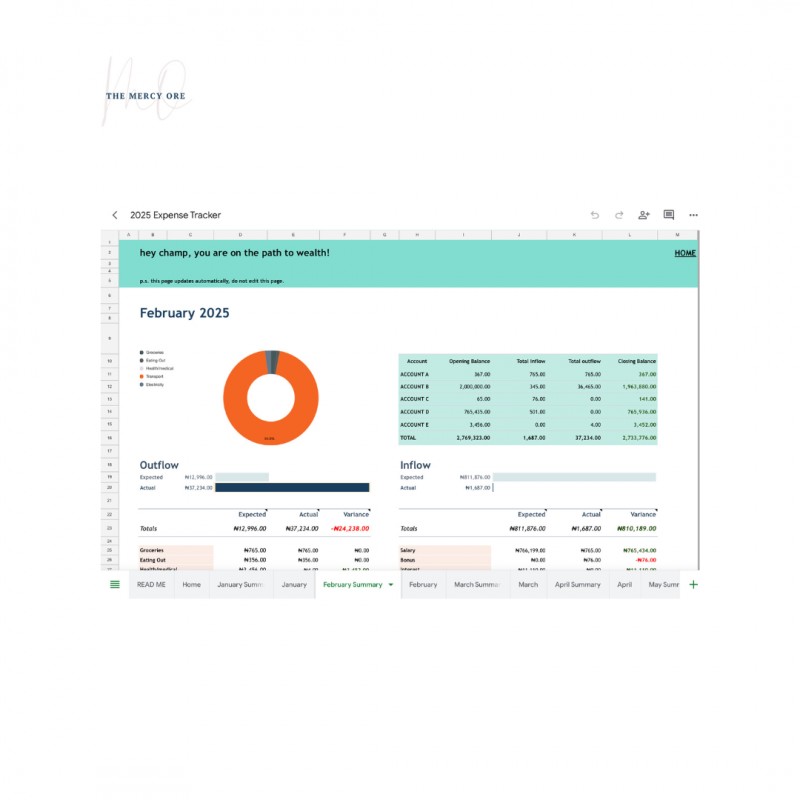Select the Bonus category cell
This screenshot has width=800, height=800.
pos(445,560)
